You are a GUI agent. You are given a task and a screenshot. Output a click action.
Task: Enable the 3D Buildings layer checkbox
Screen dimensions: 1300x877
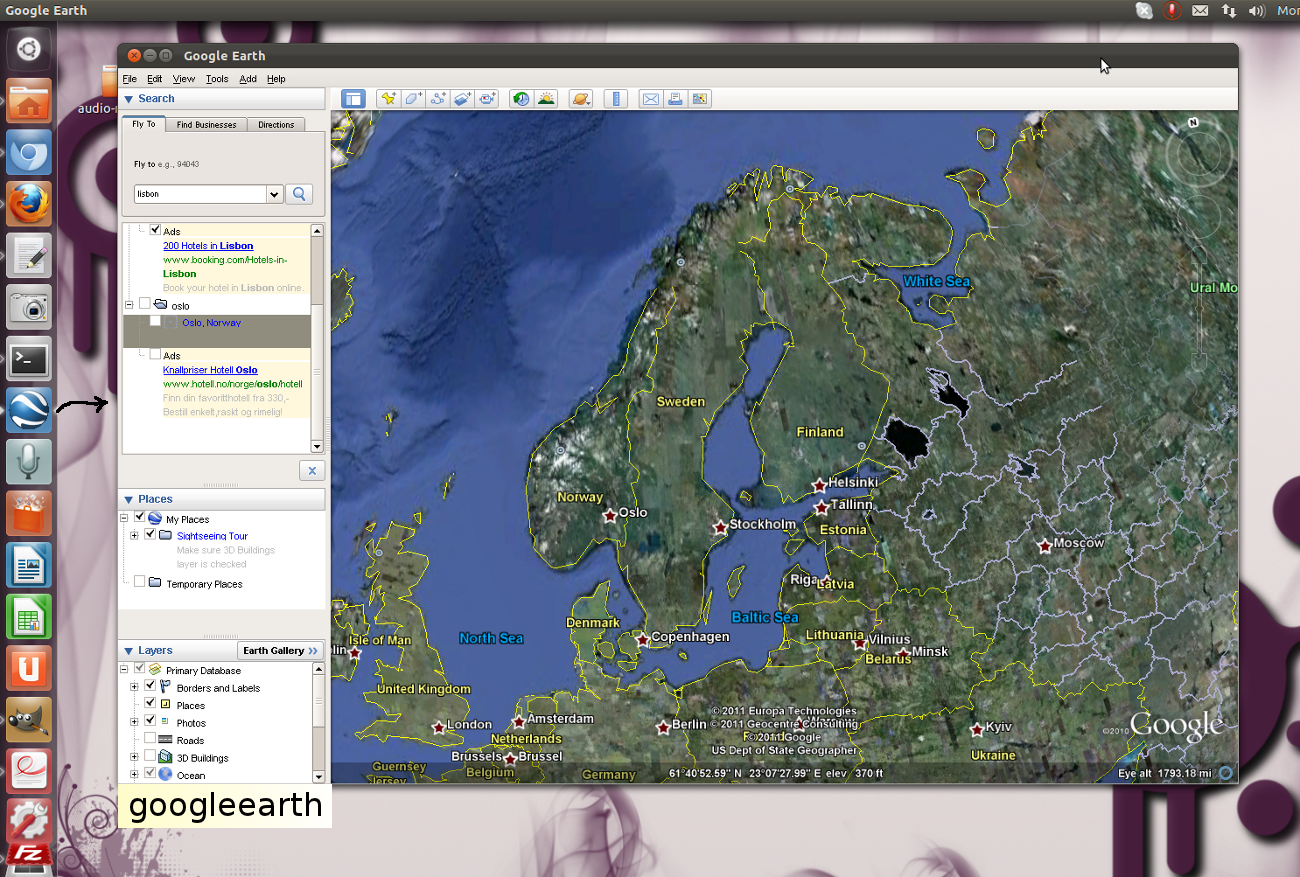pos(150,756)
